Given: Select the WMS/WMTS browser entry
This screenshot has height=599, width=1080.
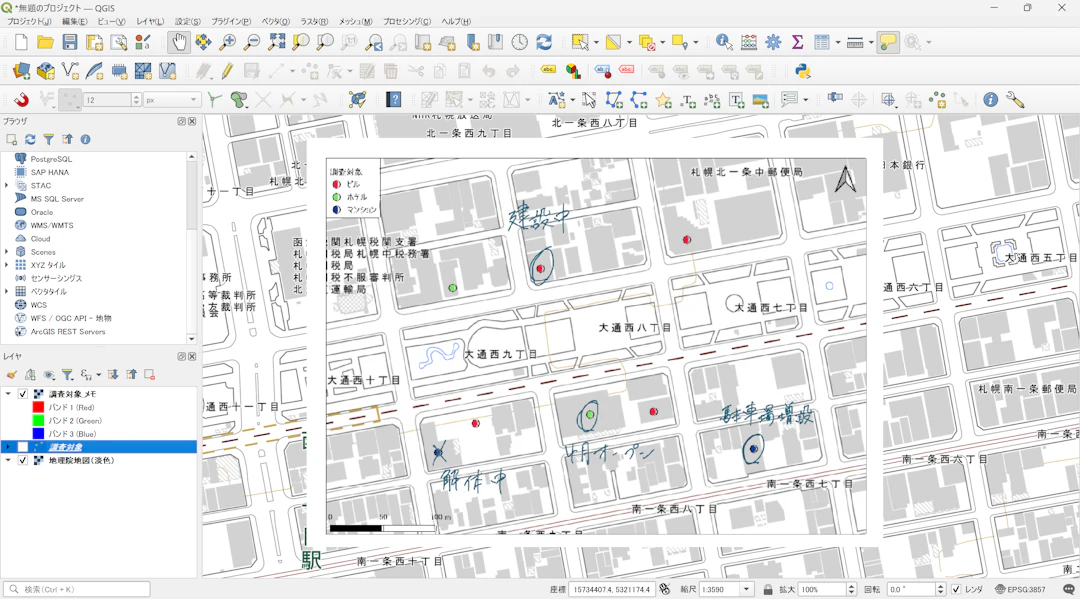Looking at the screenshot, I should click(x=52, y=225).
